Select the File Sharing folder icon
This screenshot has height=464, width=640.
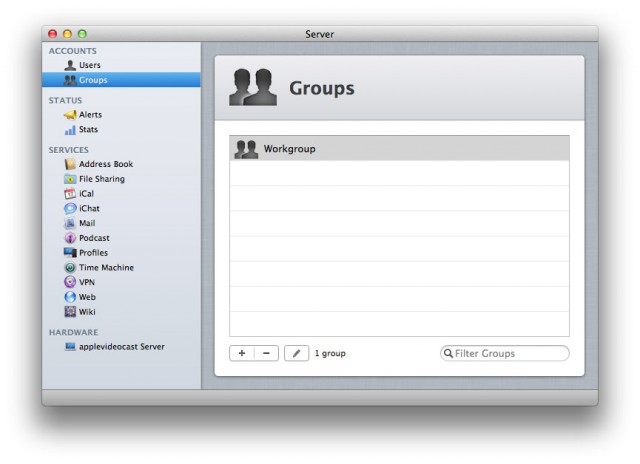[70, 179]
